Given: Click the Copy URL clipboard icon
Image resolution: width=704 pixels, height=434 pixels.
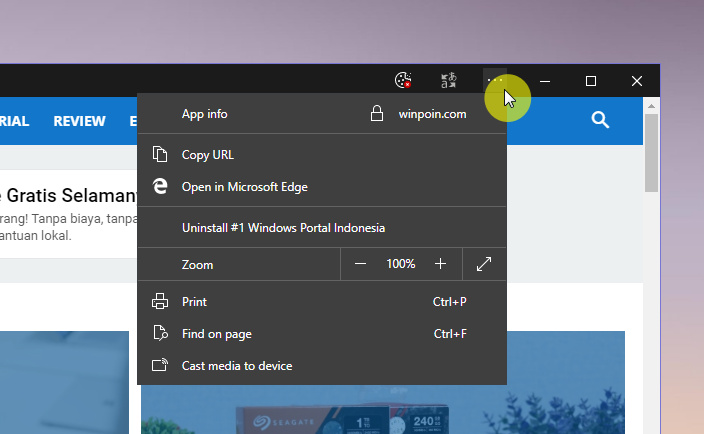Looking at the screenshot, I should click(x=160, y=154).
